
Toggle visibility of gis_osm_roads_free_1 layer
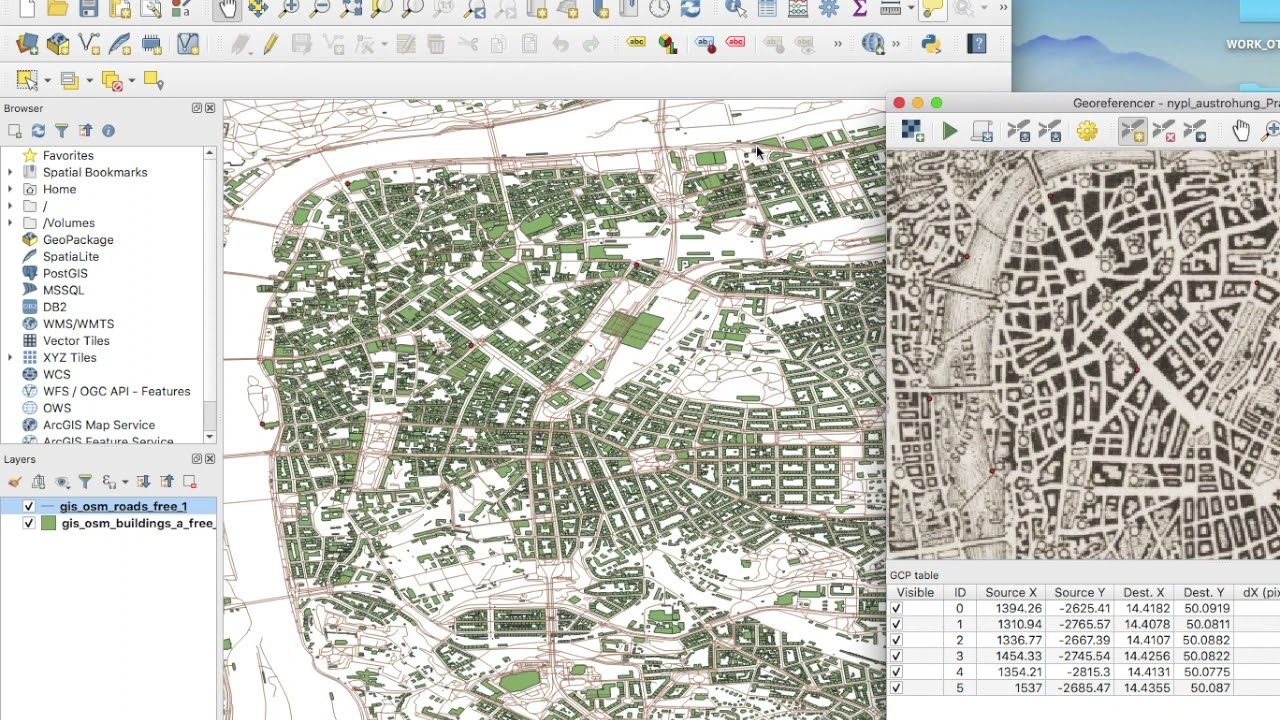(x=29, y=507)
